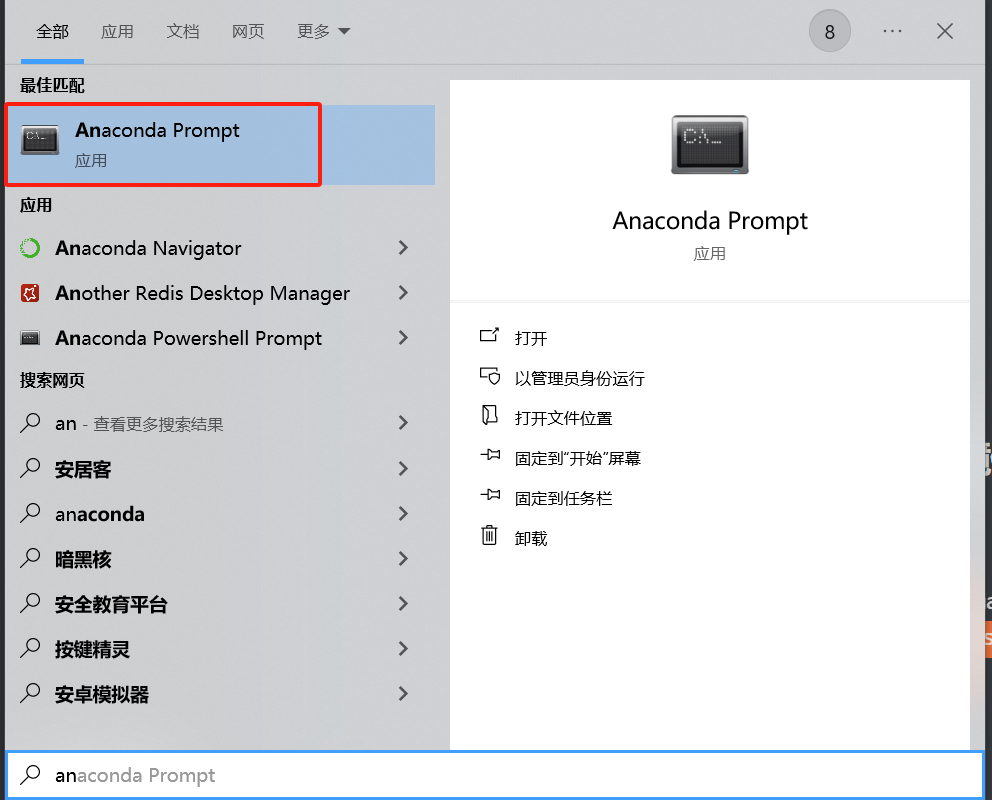The image size is (992, 800).
Task: Select the 安全教育平台 web suggestion
Action: (220, 604)
